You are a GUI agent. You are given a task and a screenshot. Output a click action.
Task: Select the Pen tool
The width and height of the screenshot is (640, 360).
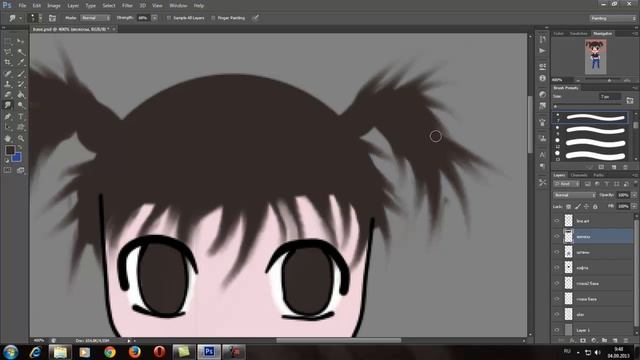(x=8, y=116)
